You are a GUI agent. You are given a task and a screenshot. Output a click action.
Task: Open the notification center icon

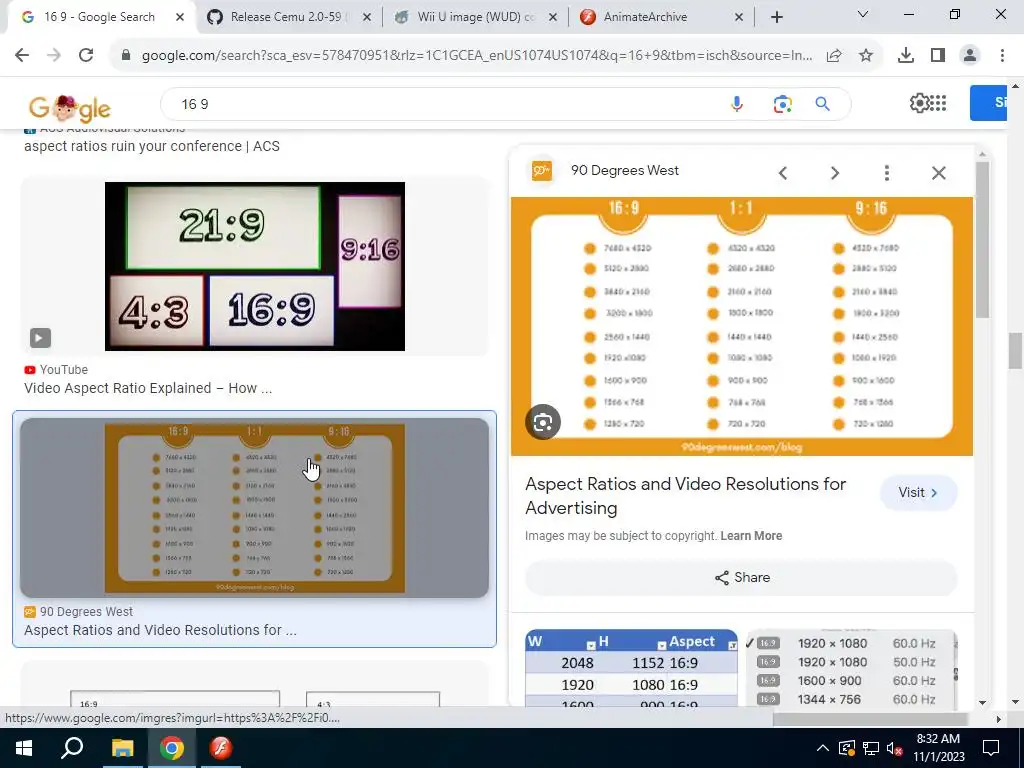coord(991,748)
